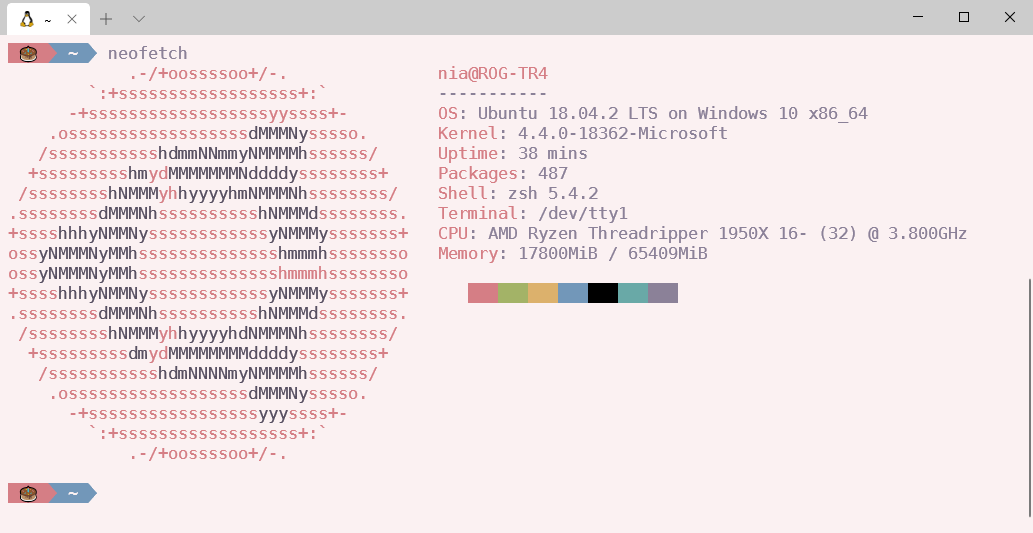Viewport: 1033px width, 533px height.
Task: Click the terminal vertical scrollbar
Action: pos(1030,399)
